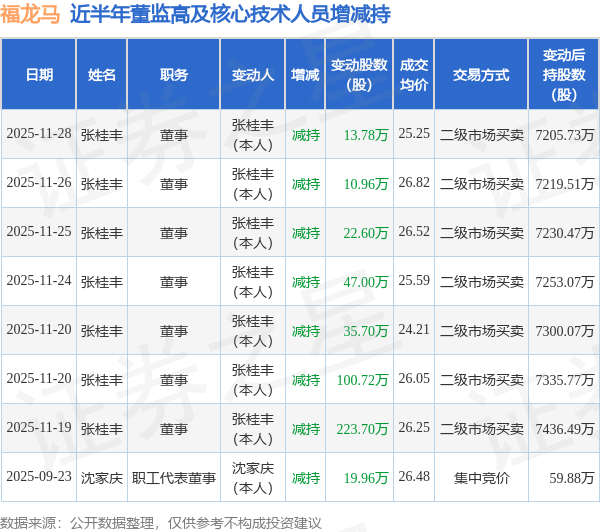Select the average price 26.48
The height and width of the screenshot is (532, 600).
414,477
